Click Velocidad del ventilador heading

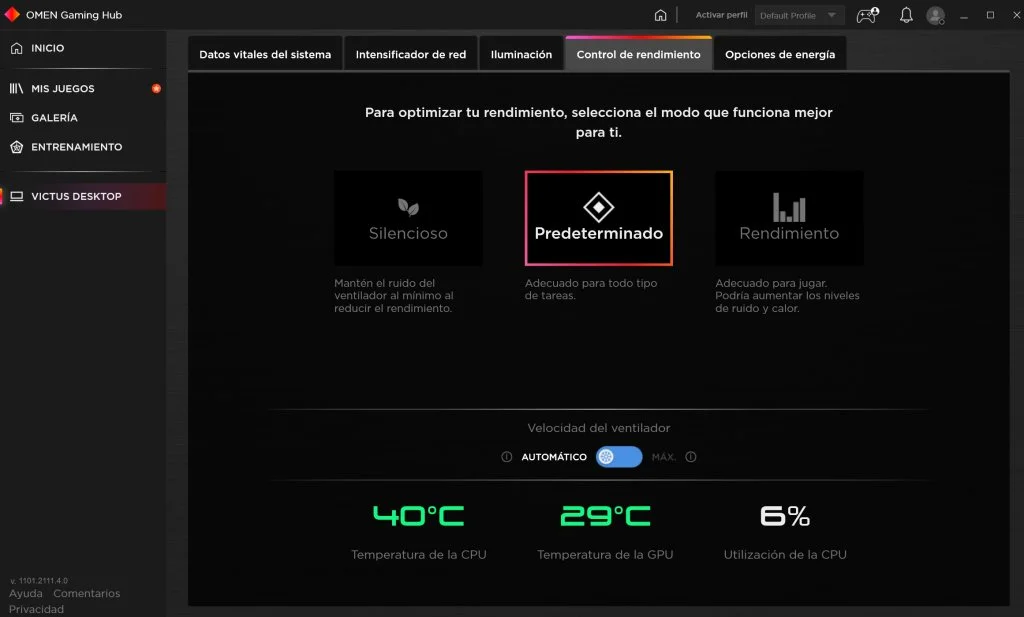pyautogui.click(x=599, y=428)
